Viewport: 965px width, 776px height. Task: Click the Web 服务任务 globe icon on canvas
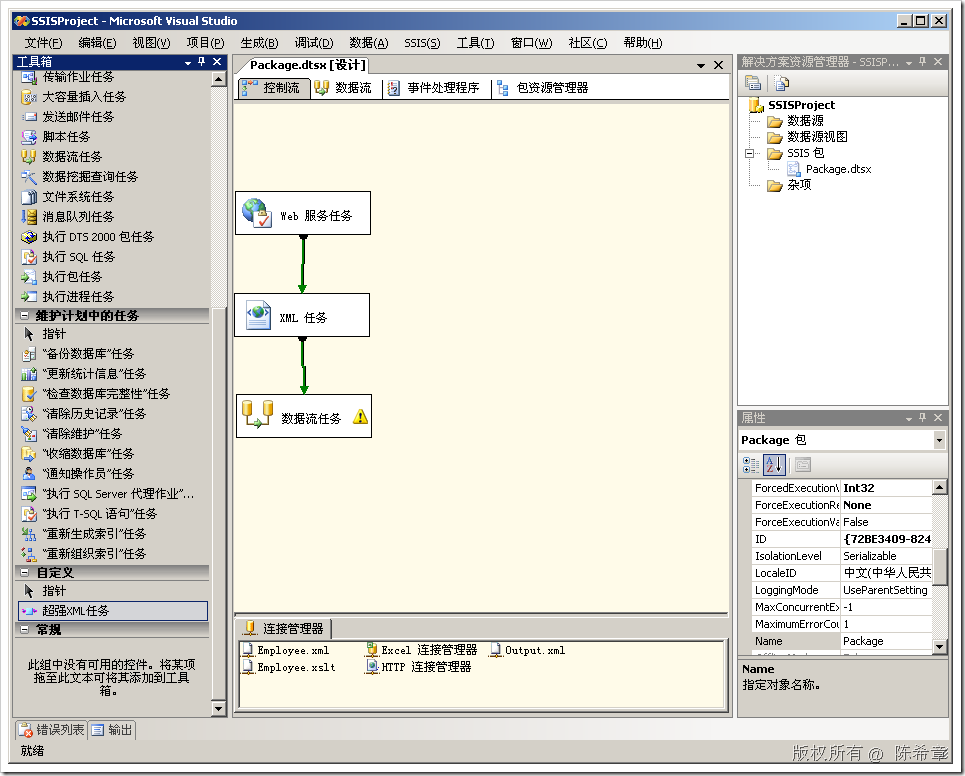point(257,213)
